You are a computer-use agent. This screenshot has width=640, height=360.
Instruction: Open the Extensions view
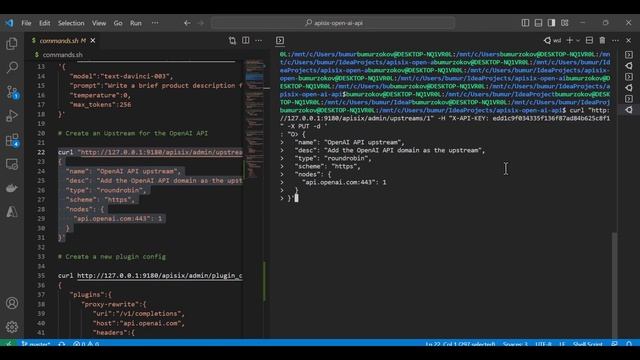(x=12, y=140)
